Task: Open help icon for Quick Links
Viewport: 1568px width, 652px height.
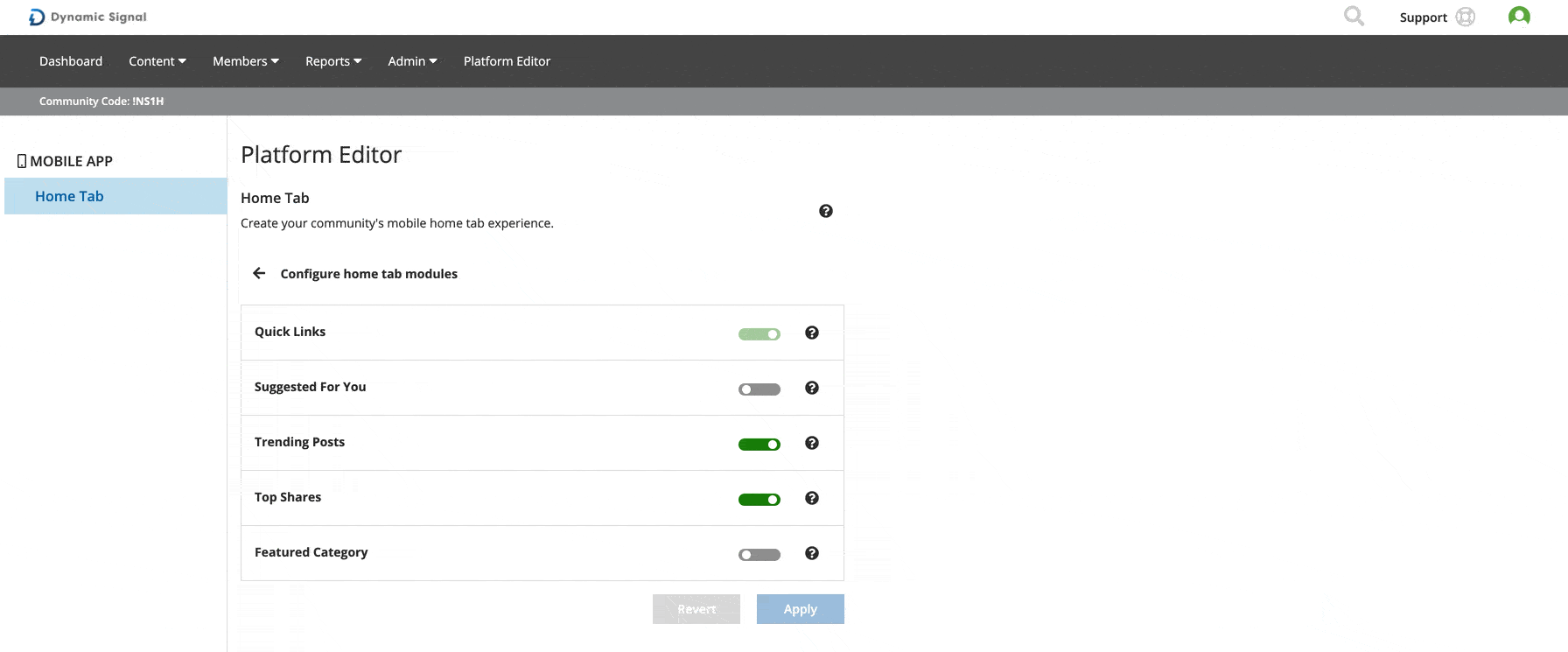Action: tap(812, 333)
